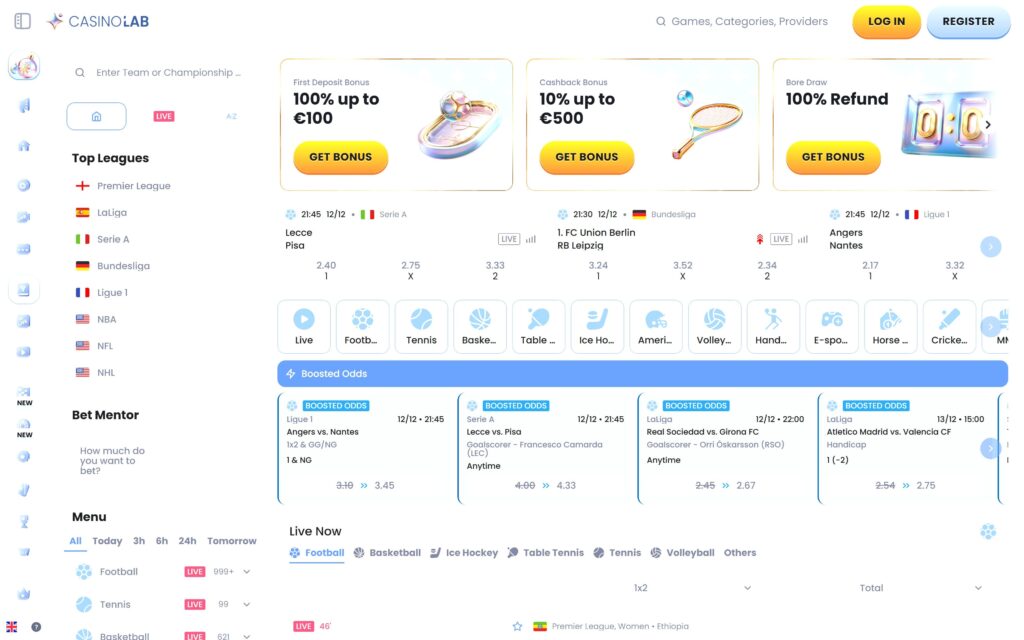This screenshot has width=1024, height=640.
Task: Click the next arrow on the bonus banner carousel
Action: point(988,125)
